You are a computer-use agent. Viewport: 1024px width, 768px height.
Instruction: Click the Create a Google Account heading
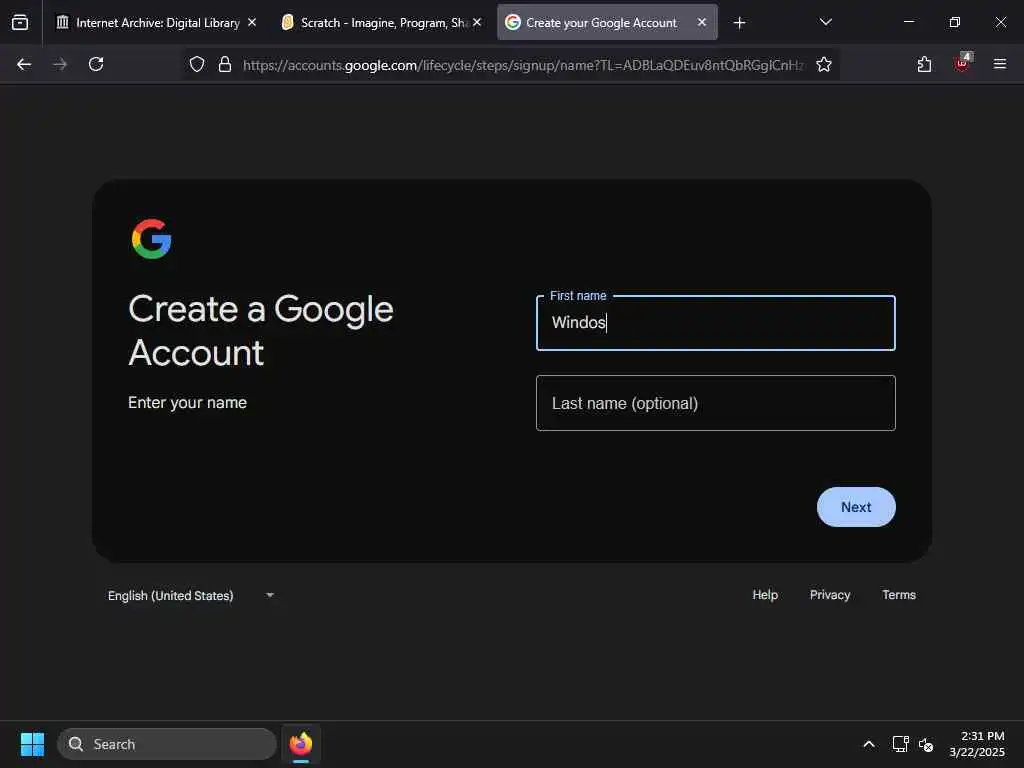261,330
